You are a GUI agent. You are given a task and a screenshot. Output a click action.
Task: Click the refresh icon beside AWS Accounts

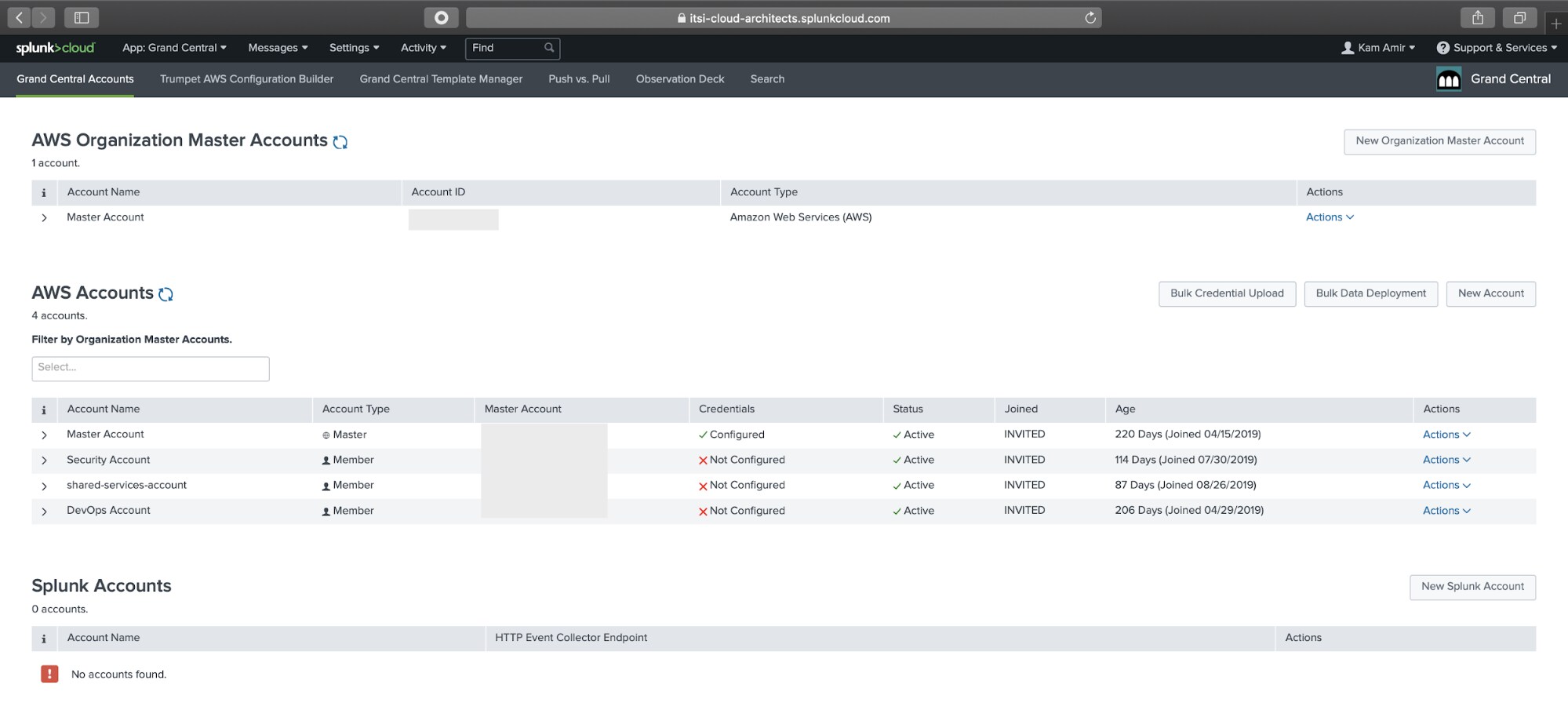coord(166,294)
